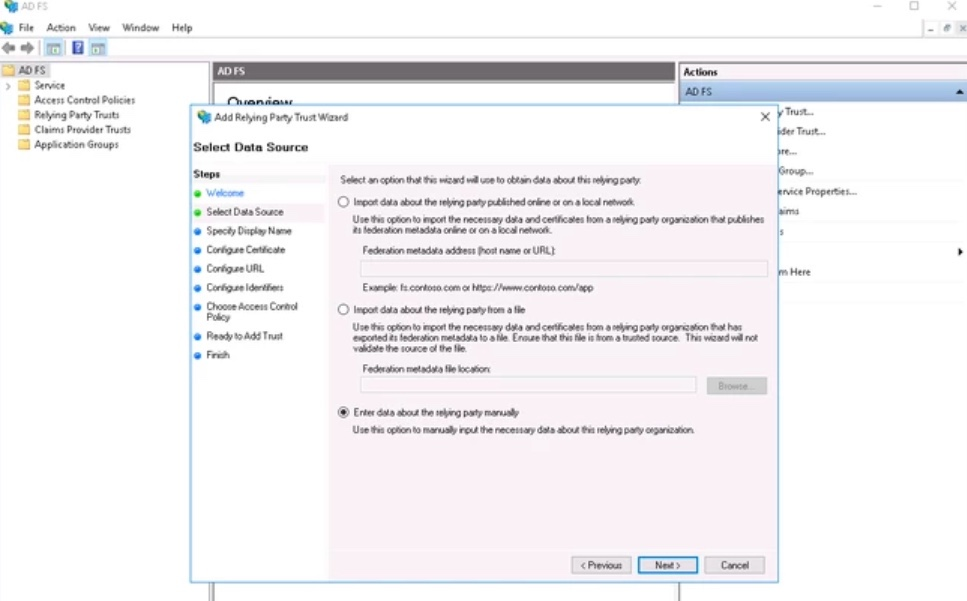
Task: Click the AD FS document icon beside File
Action: tap(7, 28)
